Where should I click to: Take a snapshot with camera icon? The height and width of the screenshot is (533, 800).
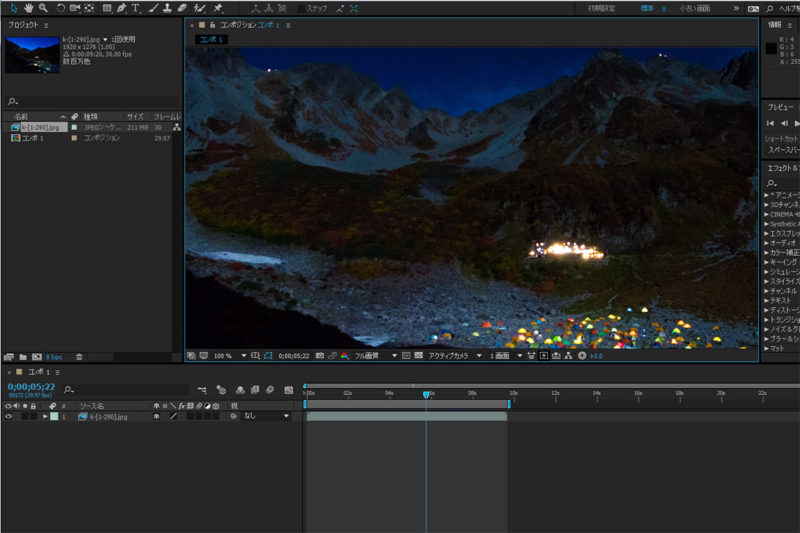[320, 356]
